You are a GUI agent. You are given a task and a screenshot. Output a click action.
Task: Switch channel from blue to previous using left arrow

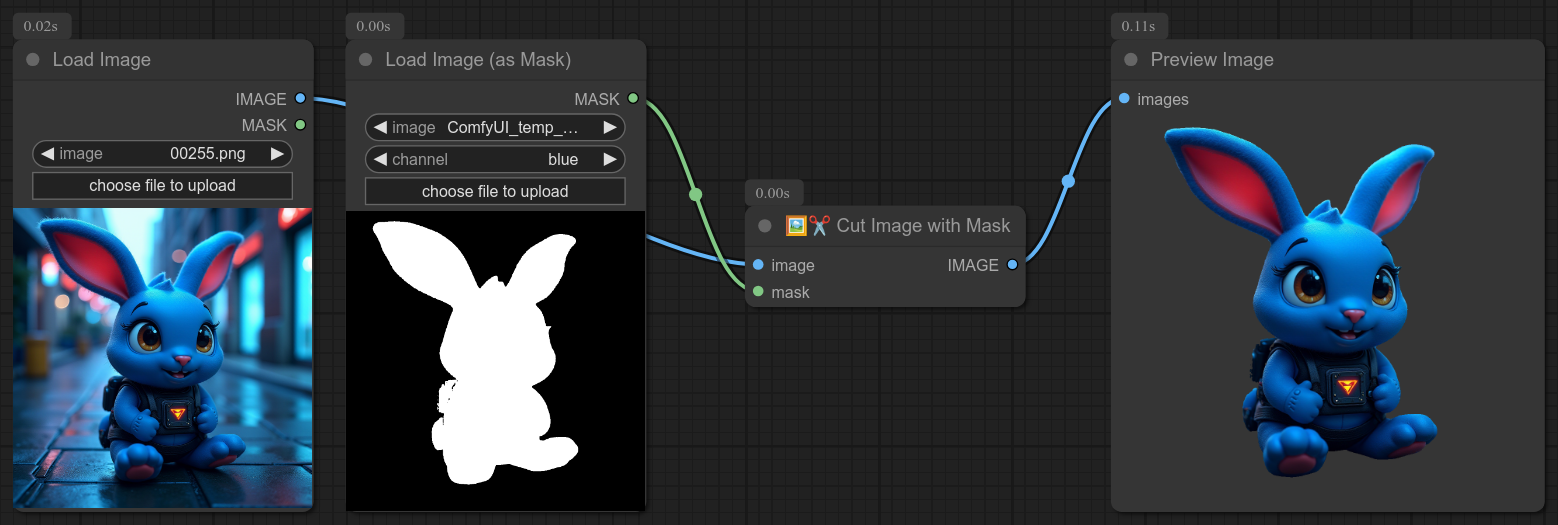(380, 160)
